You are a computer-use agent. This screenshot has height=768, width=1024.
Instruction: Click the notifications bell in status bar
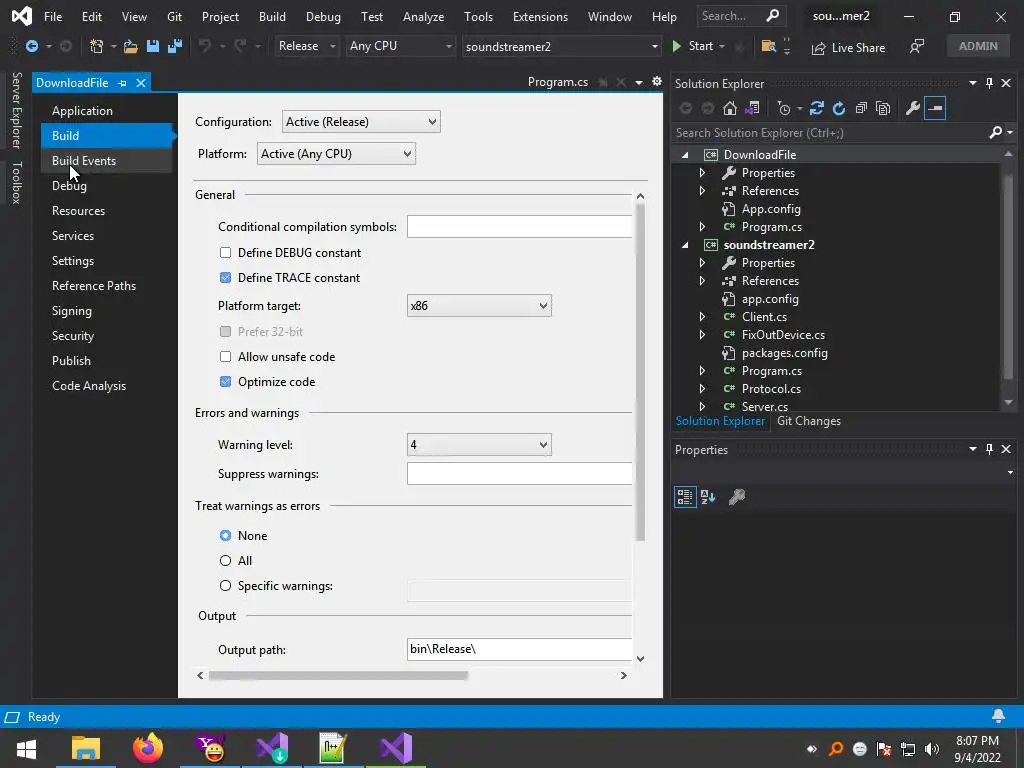(998, 716)
